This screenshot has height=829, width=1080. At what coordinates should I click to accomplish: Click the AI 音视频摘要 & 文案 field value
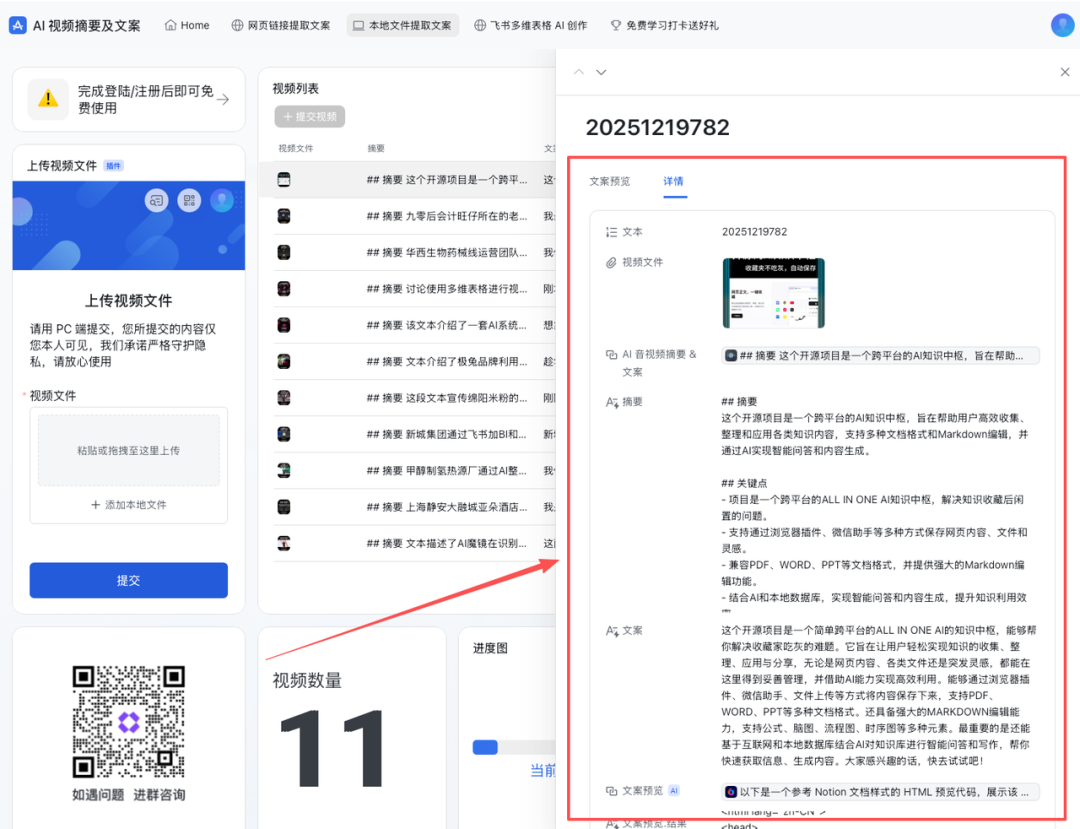coord(880,356)
